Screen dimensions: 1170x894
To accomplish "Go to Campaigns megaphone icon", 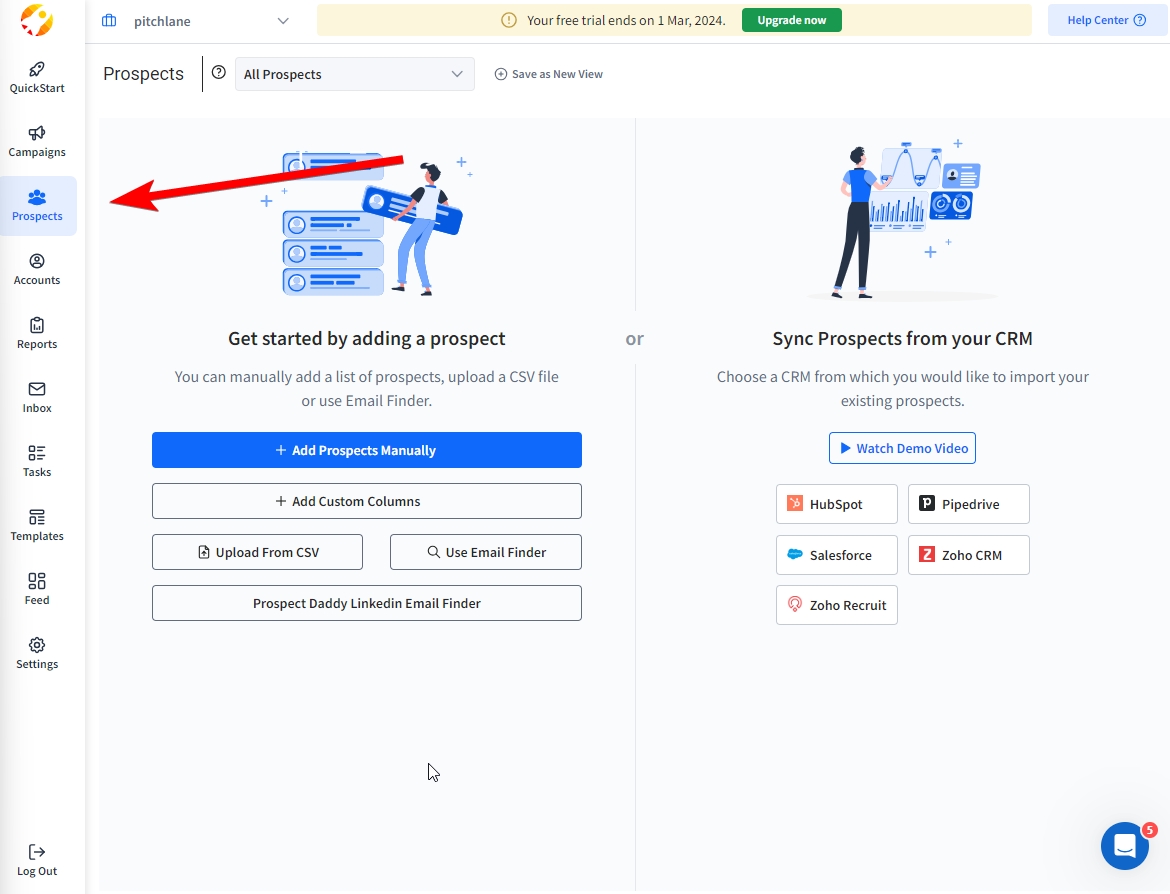I will (x=37, y=134).
